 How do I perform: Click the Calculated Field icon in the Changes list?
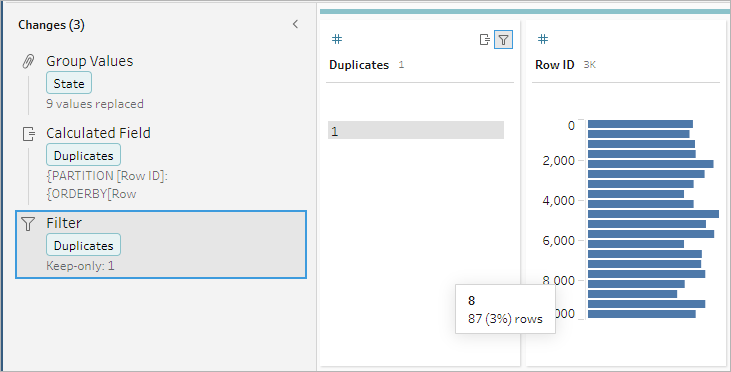pos(29,134)
